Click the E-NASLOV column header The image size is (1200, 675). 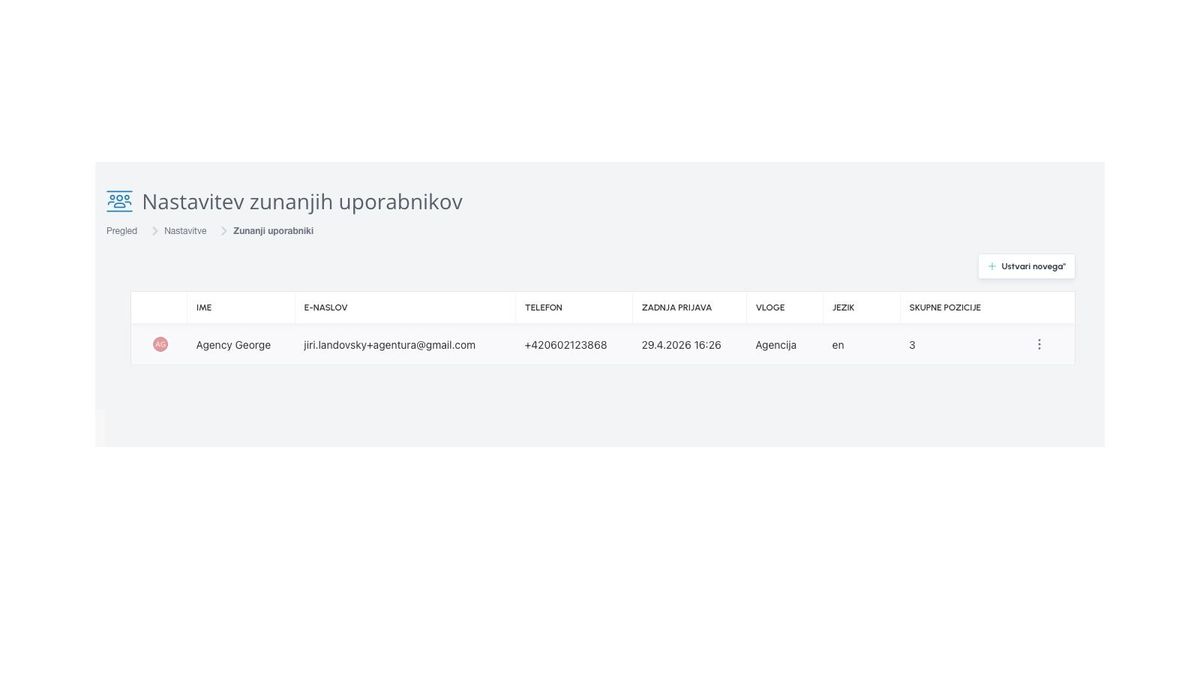pyautogui.click(x=326, y=308)
